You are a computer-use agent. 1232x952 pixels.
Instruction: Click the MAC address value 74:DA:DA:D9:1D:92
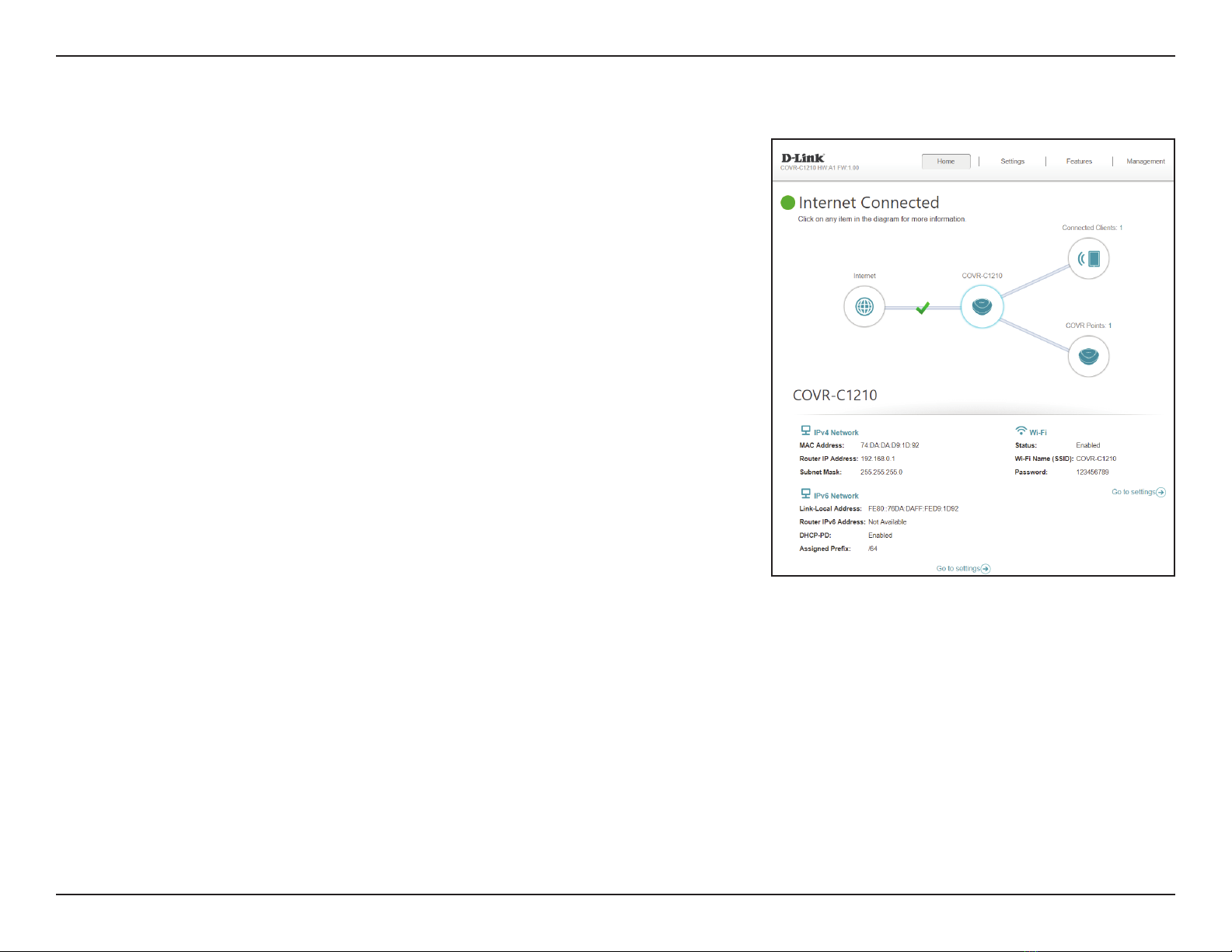click(890, 445)
